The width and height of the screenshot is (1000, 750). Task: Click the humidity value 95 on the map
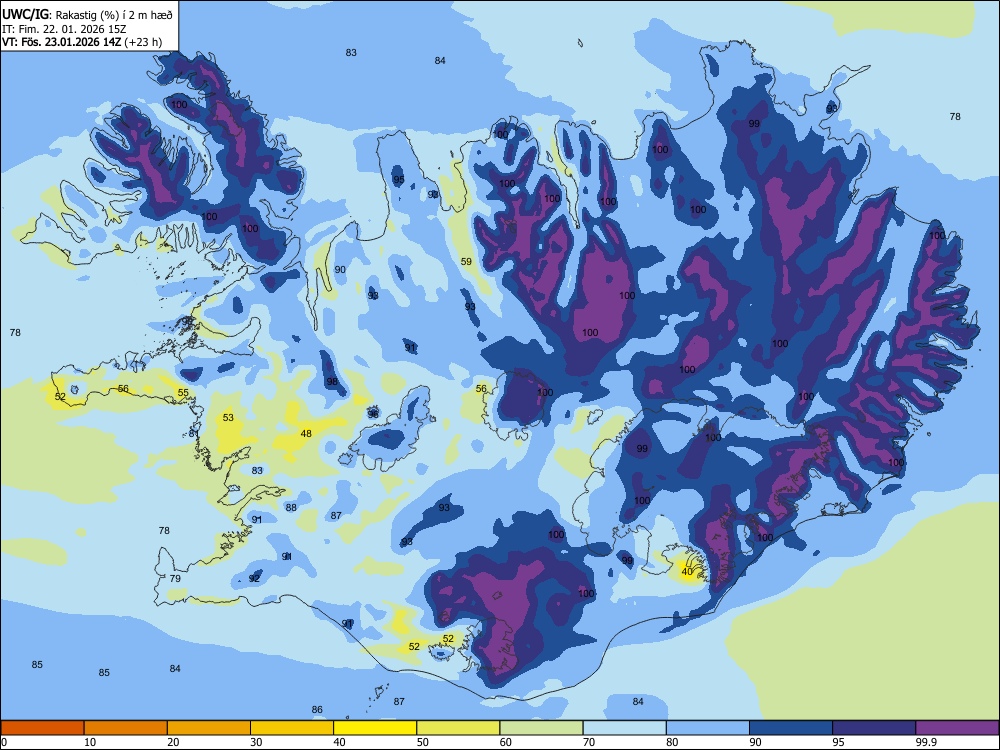point(399,180)
